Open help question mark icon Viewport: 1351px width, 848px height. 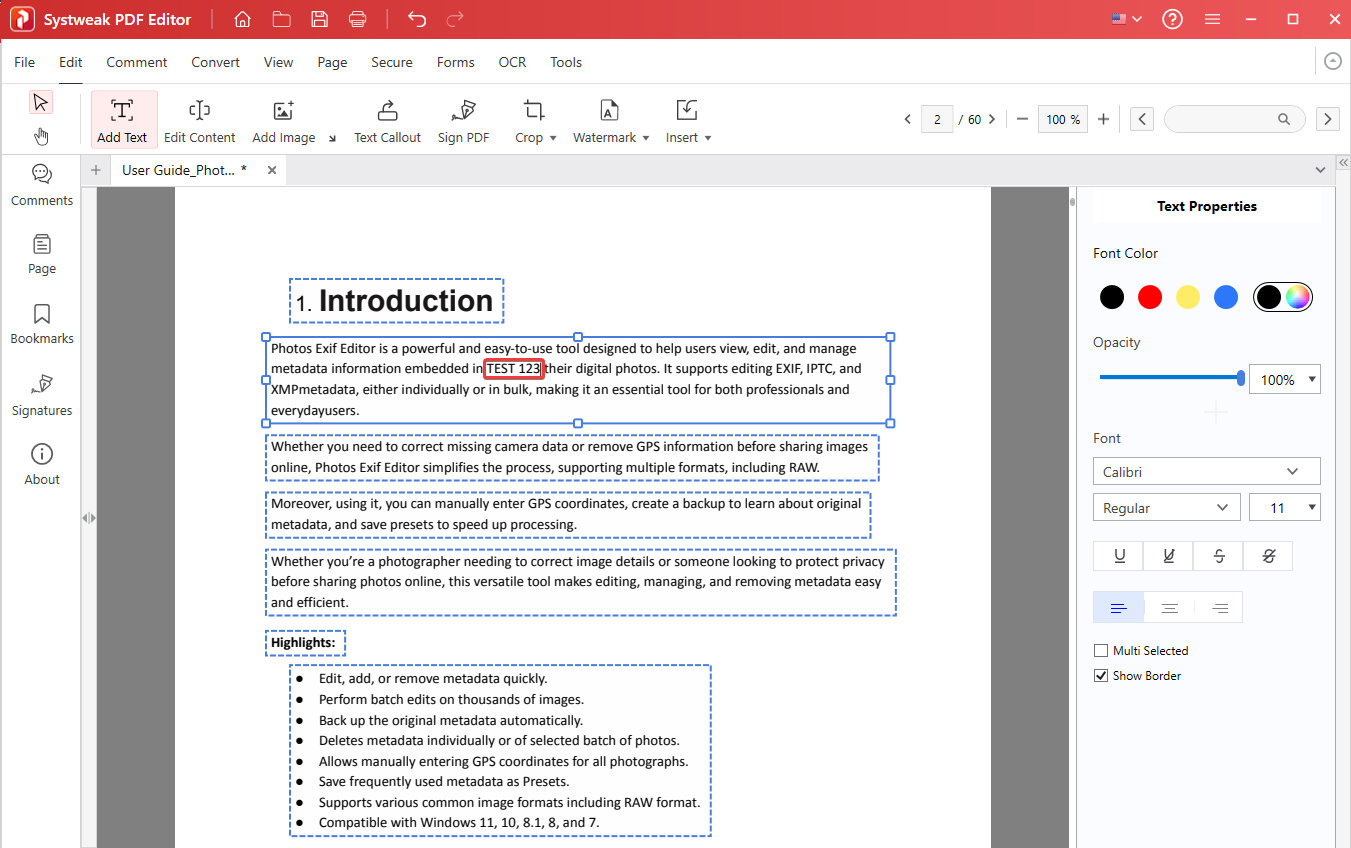pos(1173,19)
